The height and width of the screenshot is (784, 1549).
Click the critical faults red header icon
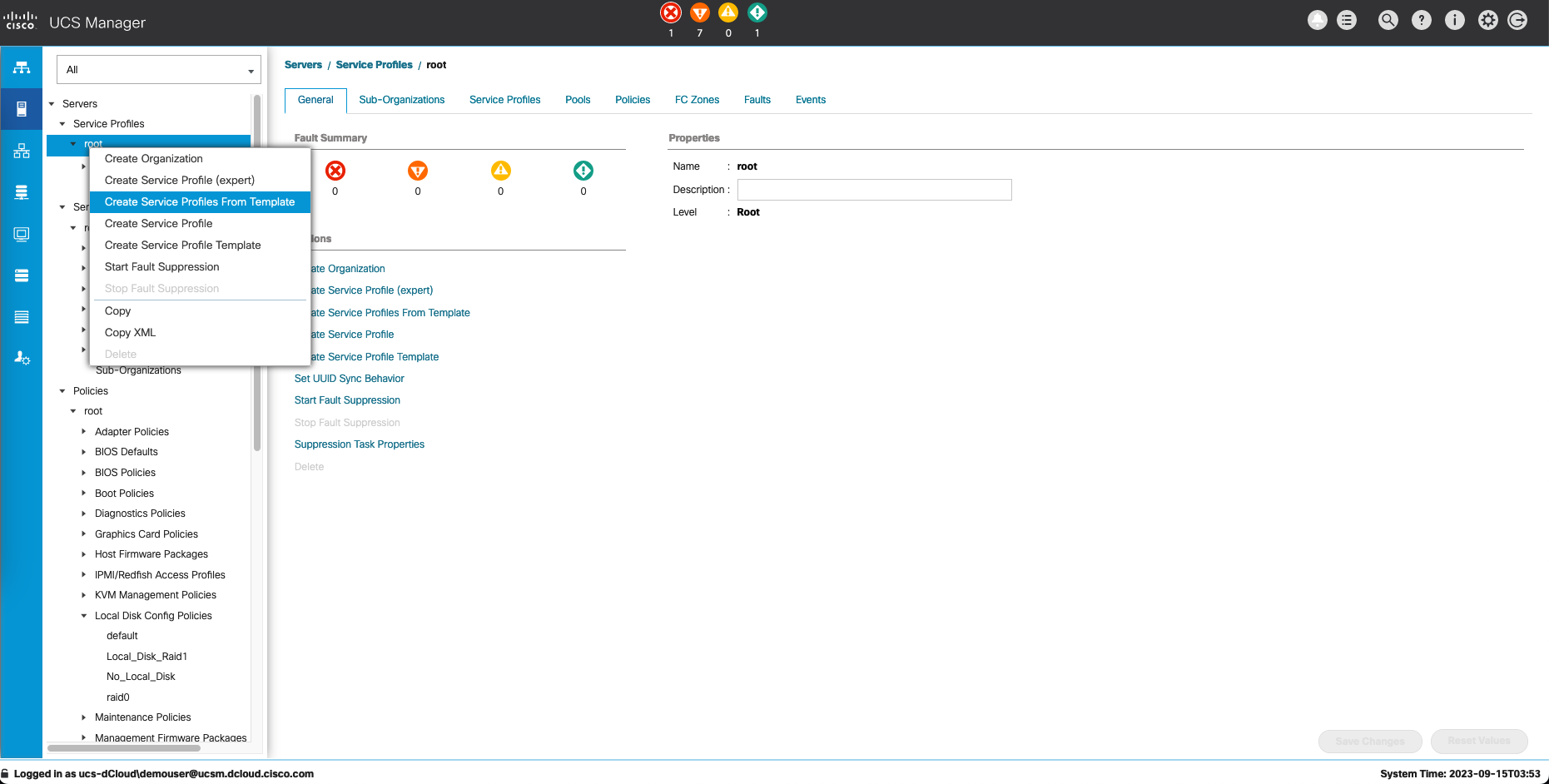(670, 12)
